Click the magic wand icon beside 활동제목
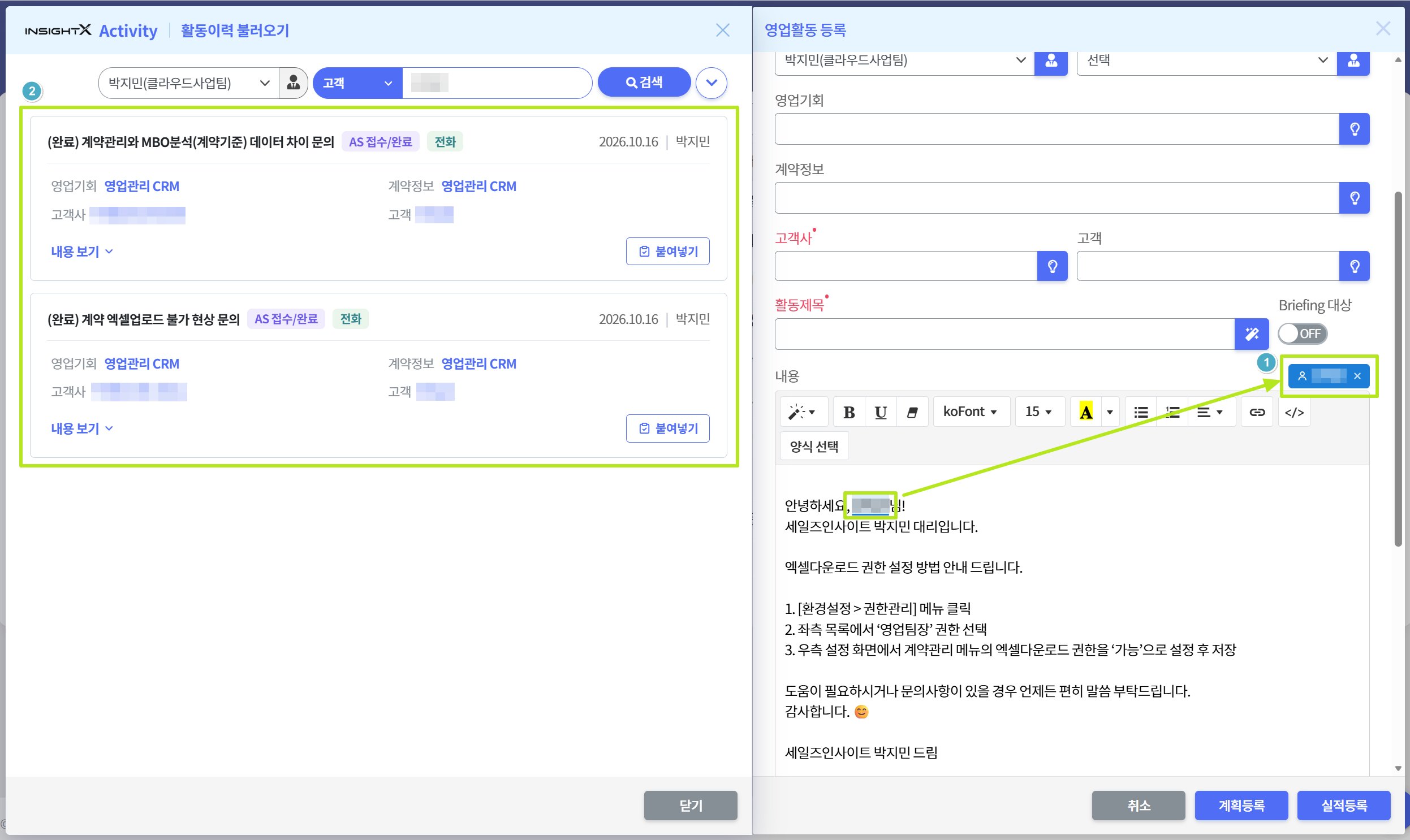 coord(1251,334)
